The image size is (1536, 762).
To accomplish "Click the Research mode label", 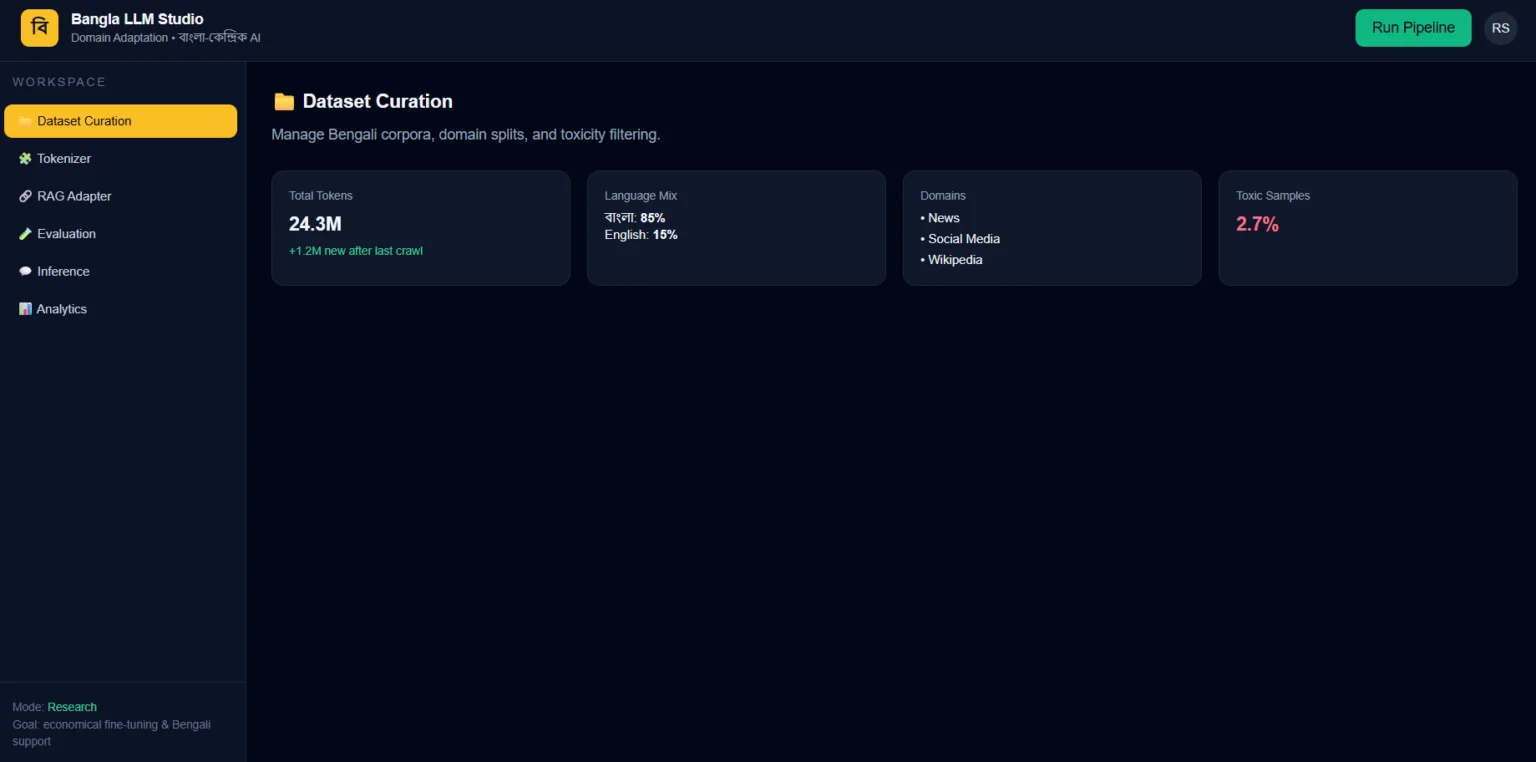I will pyautogui.click(x=72, y=707).
